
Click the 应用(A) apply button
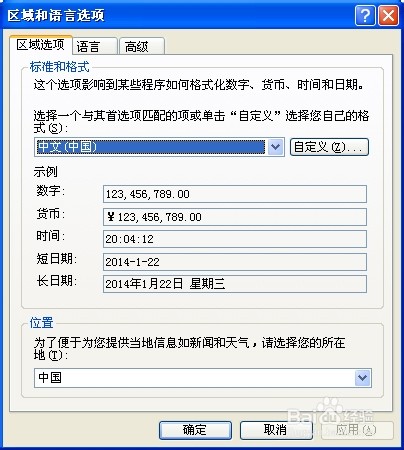click(x=357, y=430)
